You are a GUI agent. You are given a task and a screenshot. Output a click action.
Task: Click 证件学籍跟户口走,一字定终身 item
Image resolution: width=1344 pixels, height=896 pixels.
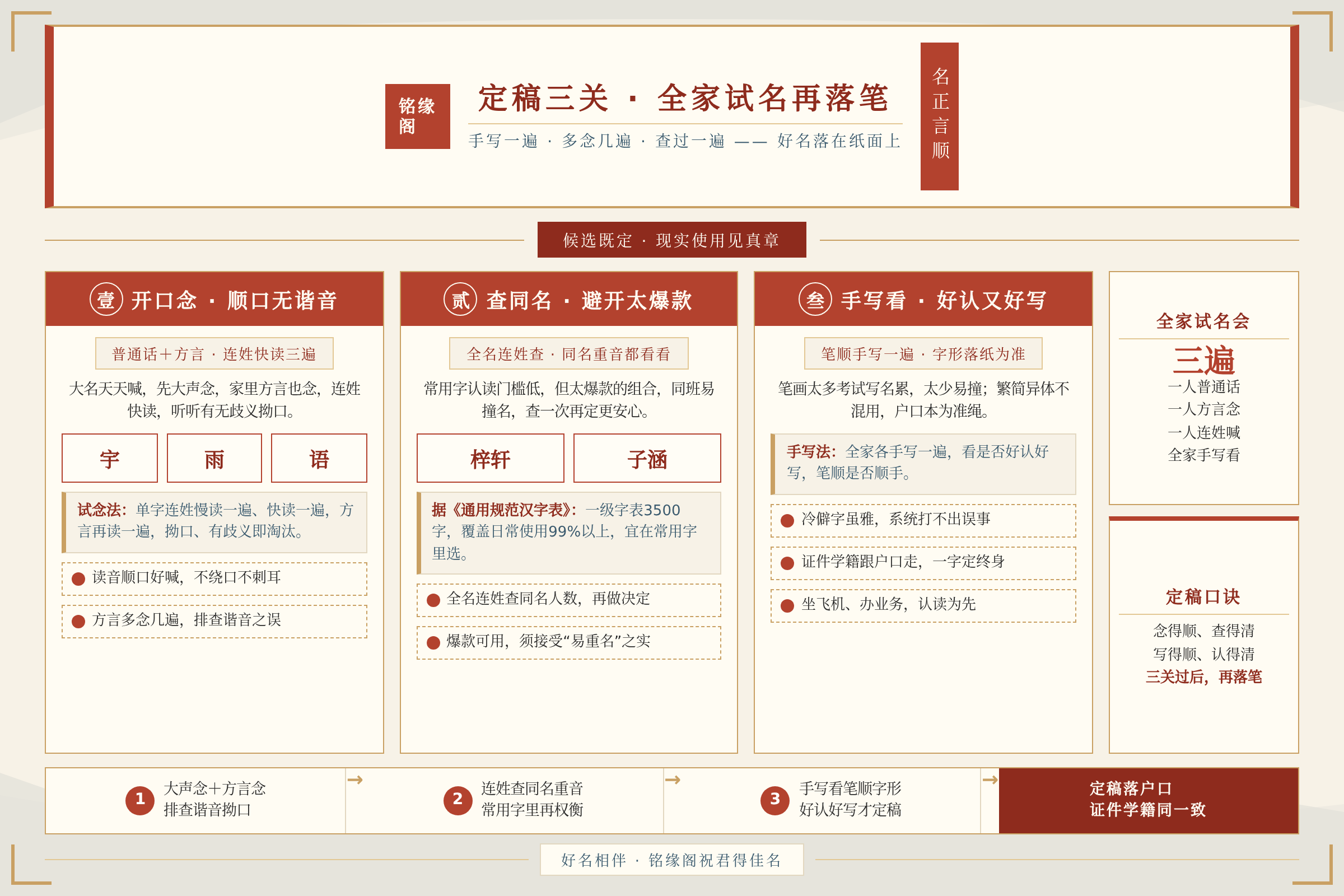click(x=923, y=563)
